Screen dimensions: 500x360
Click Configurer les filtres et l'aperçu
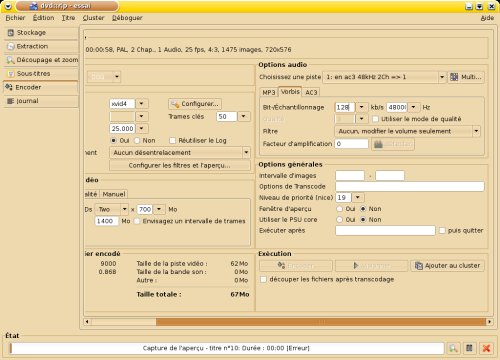pos(180,165)
